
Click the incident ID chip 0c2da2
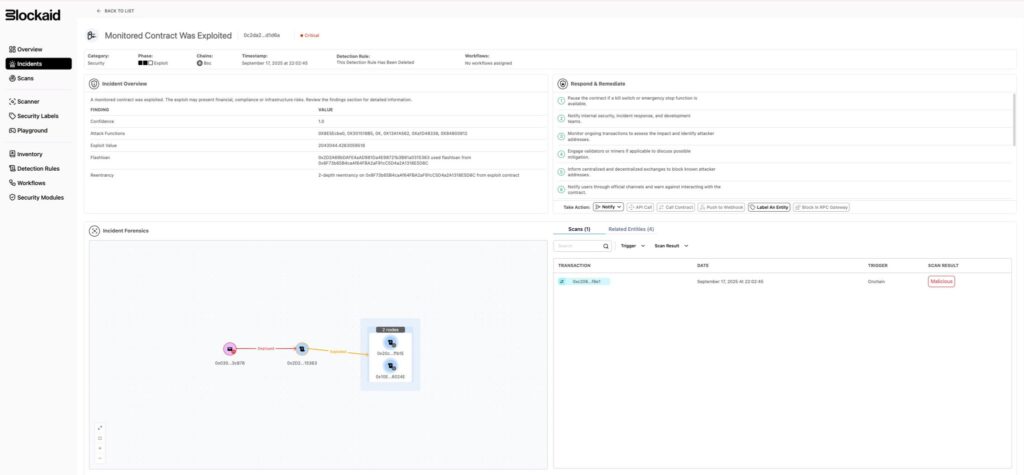(262, 35)
